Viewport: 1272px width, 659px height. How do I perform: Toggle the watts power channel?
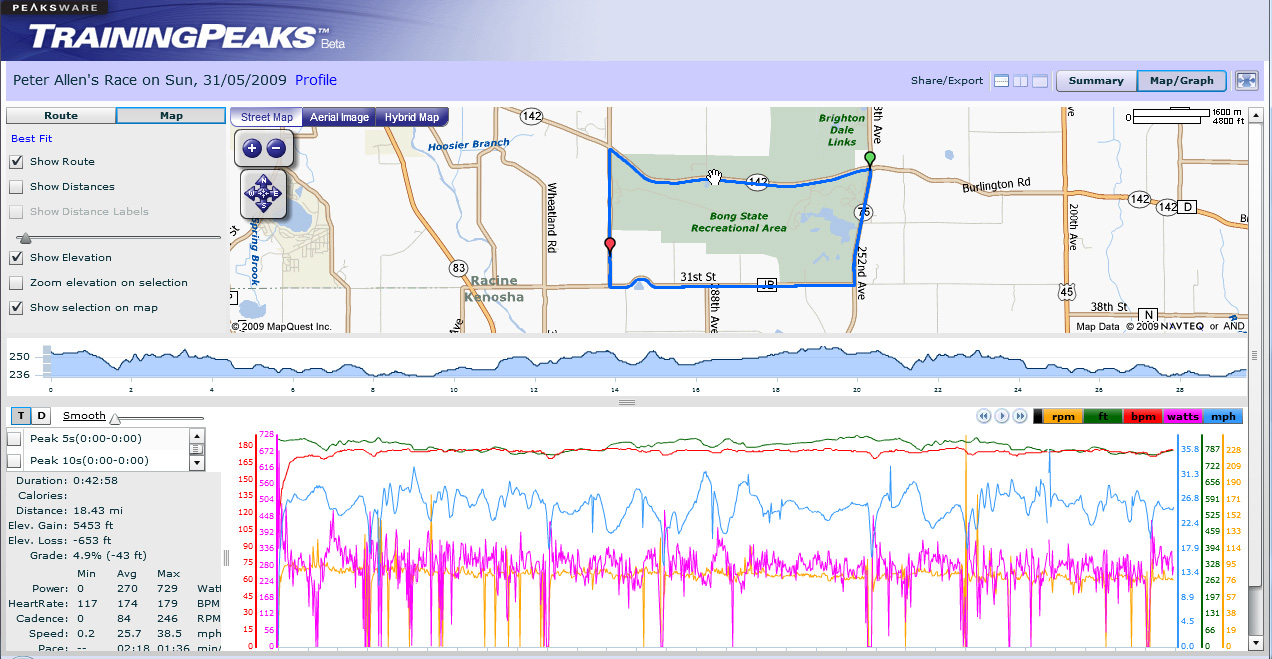tap(1184, 417)
